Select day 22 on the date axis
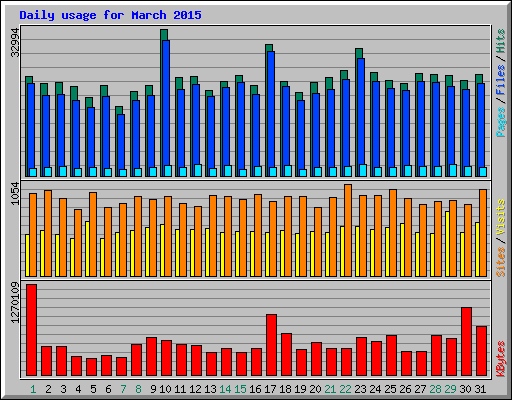This screenshot has width=512, height=400. tap(345, 389)
